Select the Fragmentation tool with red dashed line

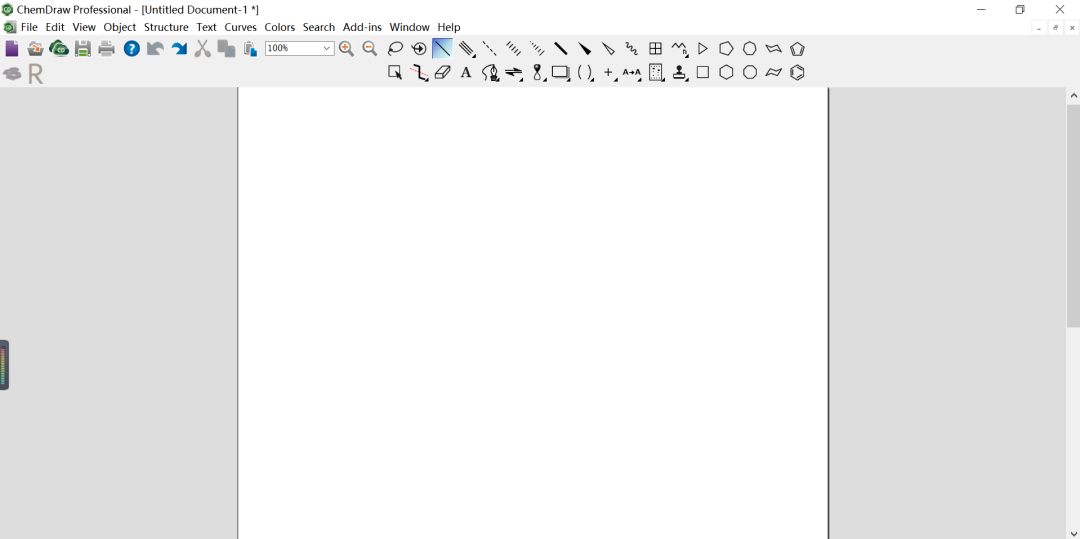419,72
